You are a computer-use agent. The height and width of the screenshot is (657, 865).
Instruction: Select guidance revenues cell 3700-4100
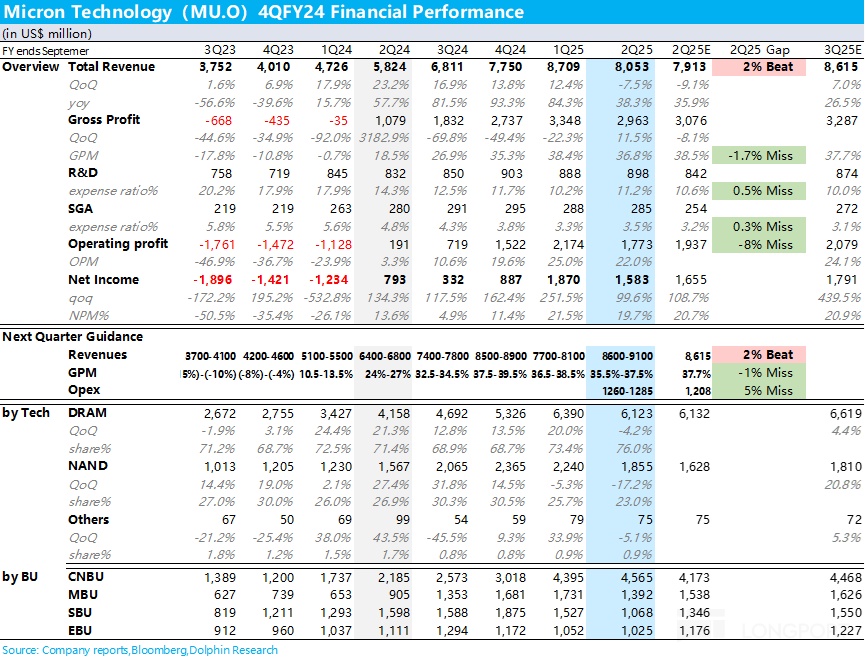210,356
